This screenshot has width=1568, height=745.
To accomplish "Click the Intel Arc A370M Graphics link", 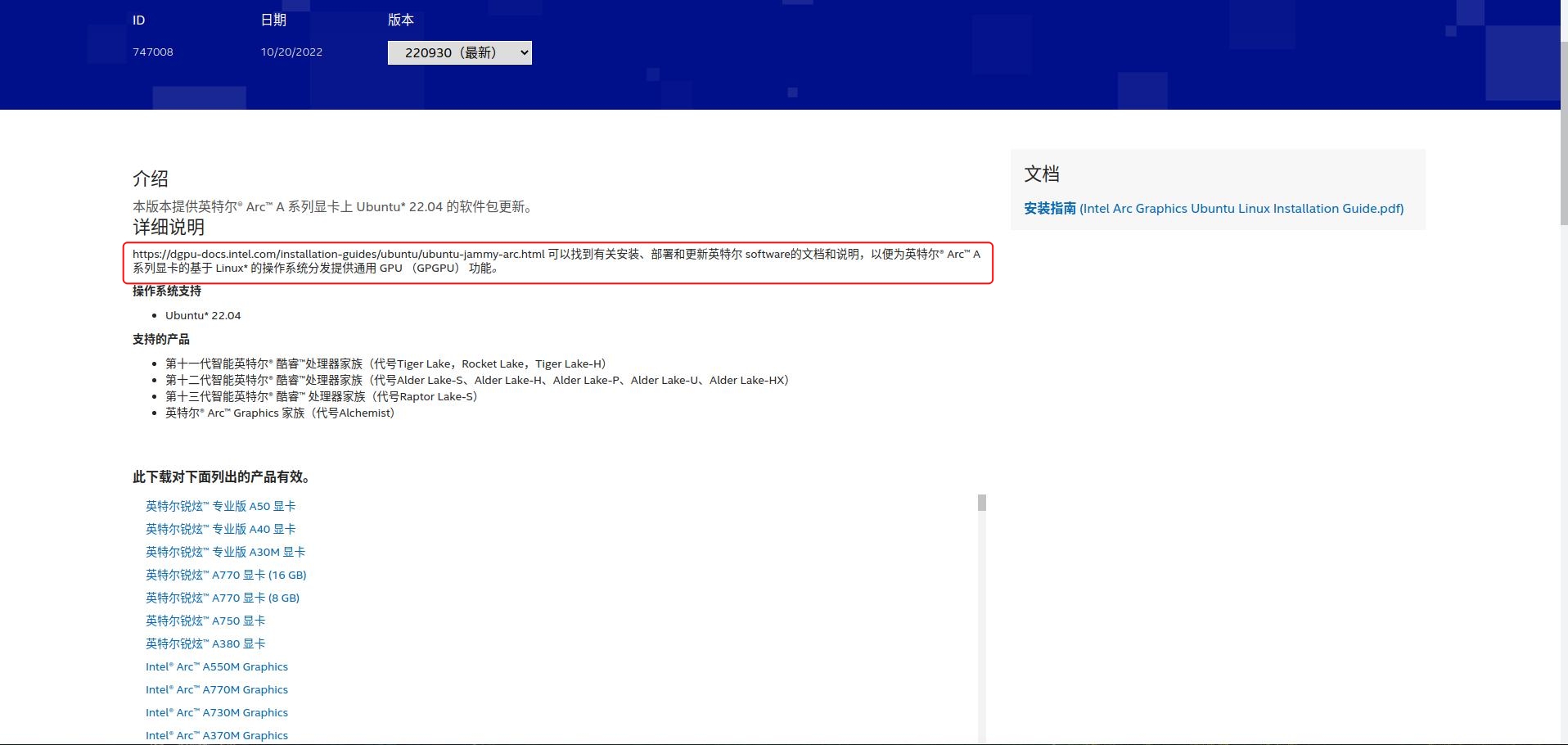I will 216,735.
